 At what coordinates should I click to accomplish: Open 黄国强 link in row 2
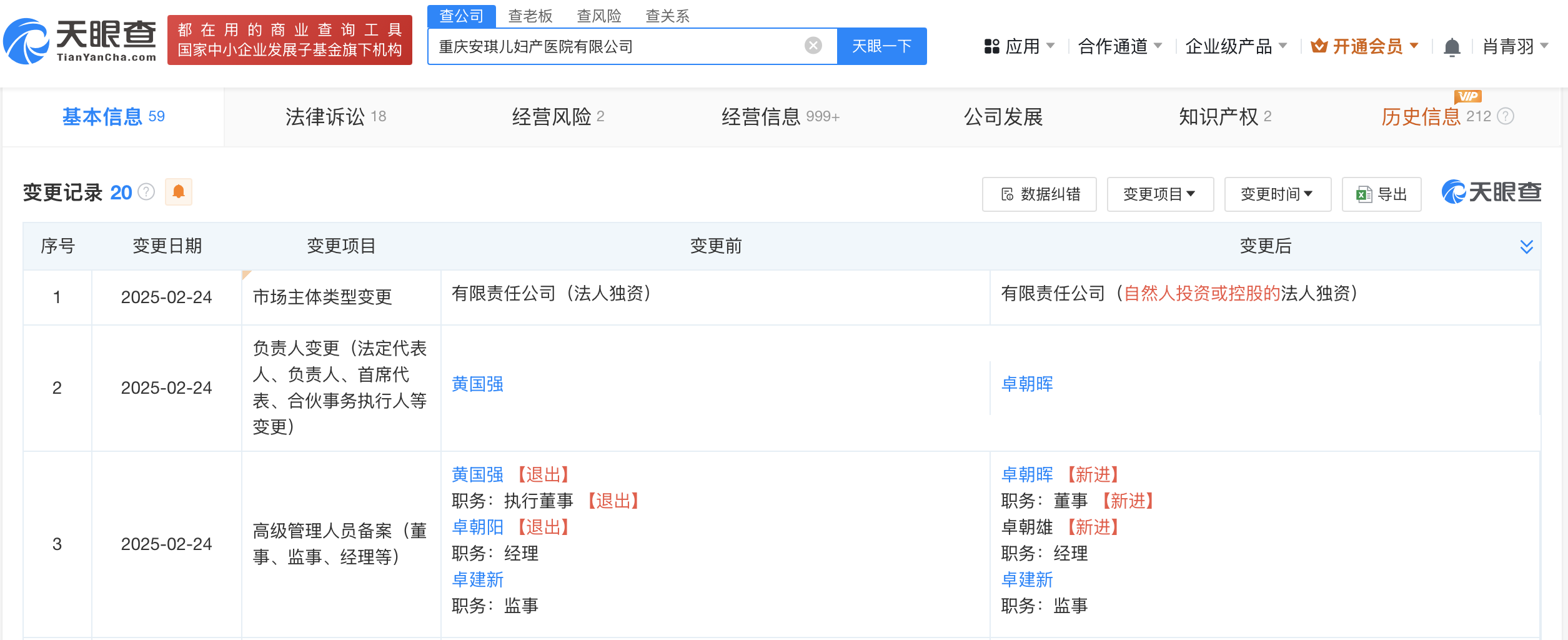[x=477, y=384]
